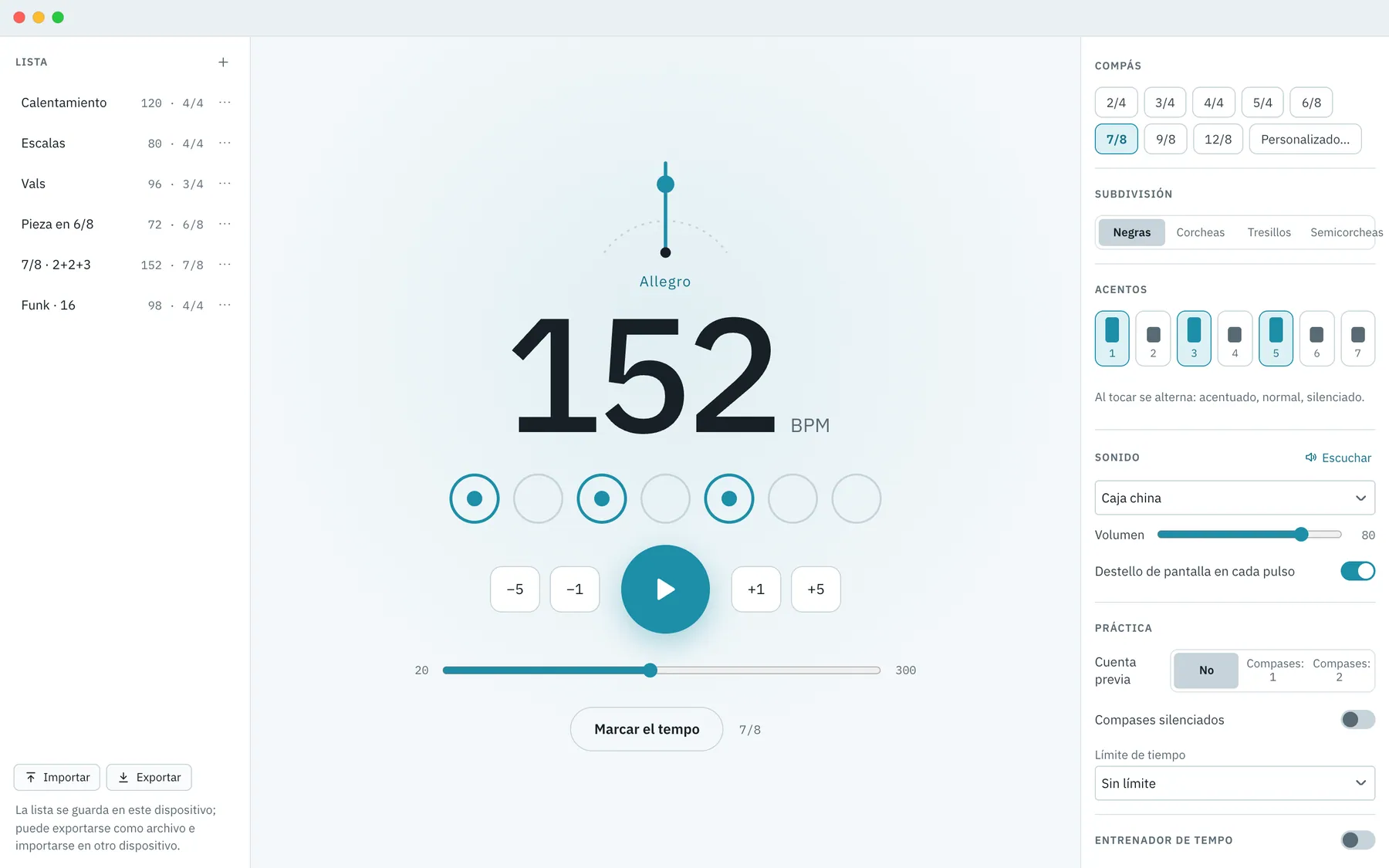The height and width of the screenshot is (868, 1389).
Task: Click the import arrow icon
Action: [x=31, y=777]
